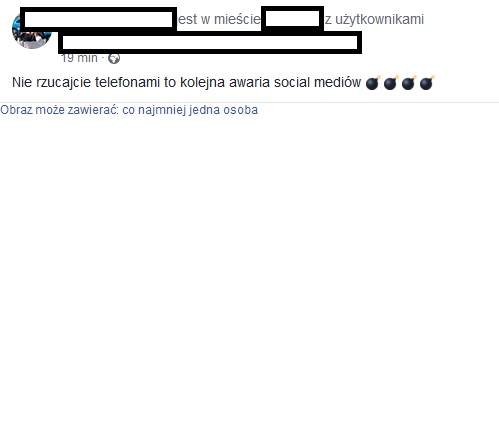Screen dimensions: 499x433
Task: Click the blank image area below the caption
Action: 249,273
